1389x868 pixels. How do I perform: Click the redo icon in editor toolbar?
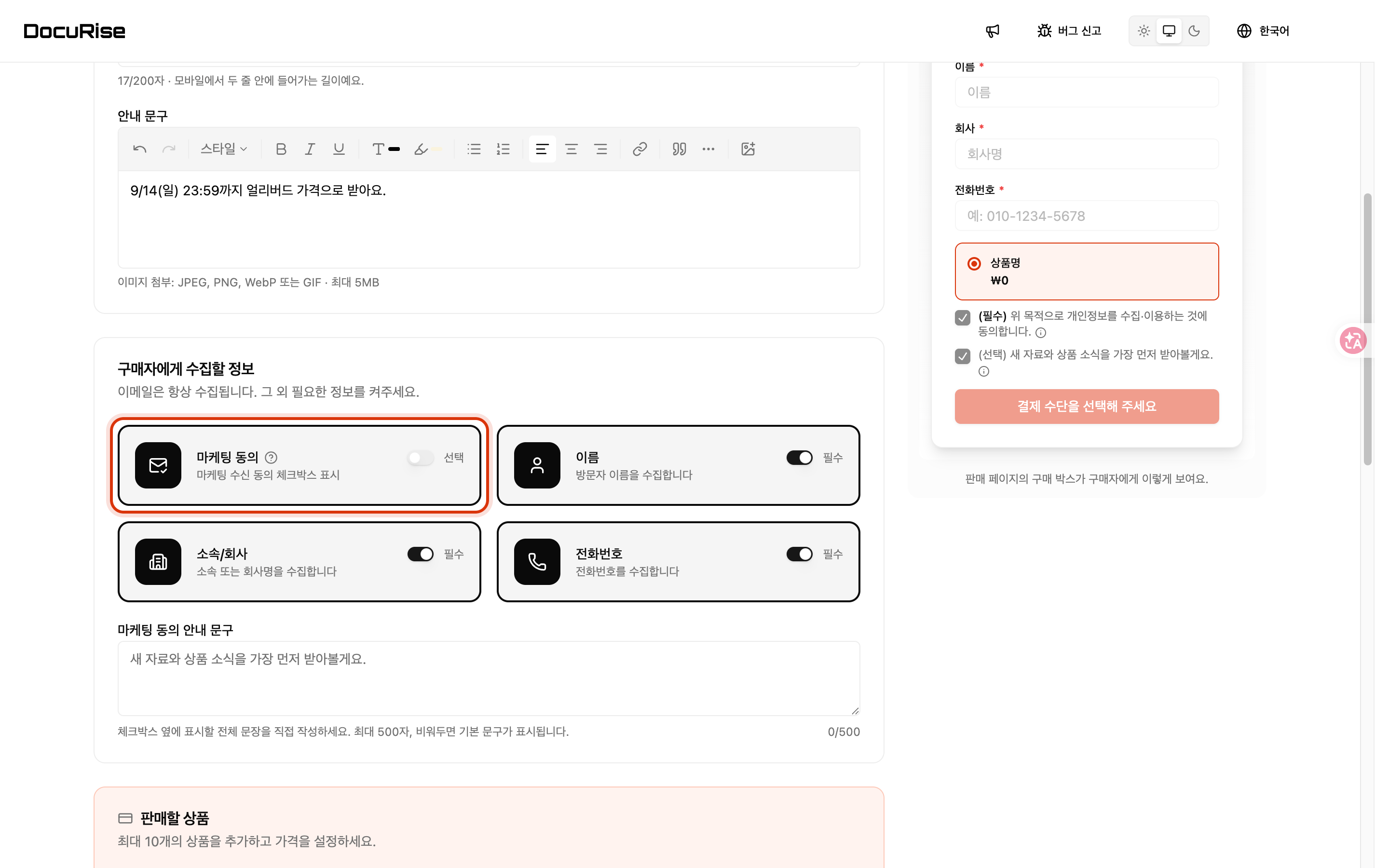pyautogui.click(x=168, y=149)
